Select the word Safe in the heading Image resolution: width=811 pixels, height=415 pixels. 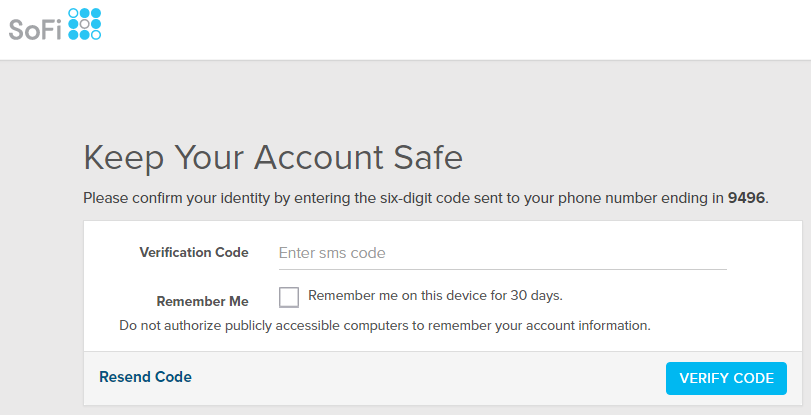[428, 158]
